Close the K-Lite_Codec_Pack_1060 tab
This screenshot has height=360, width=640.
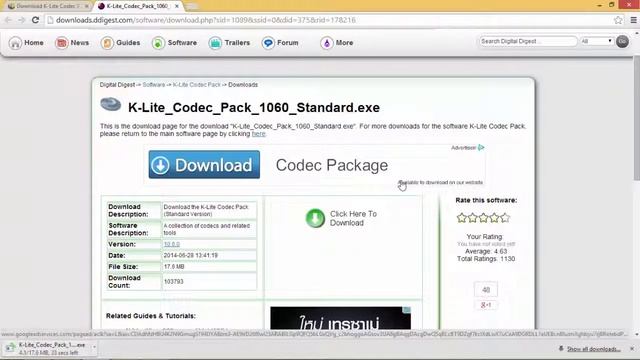tap(177, 6)
